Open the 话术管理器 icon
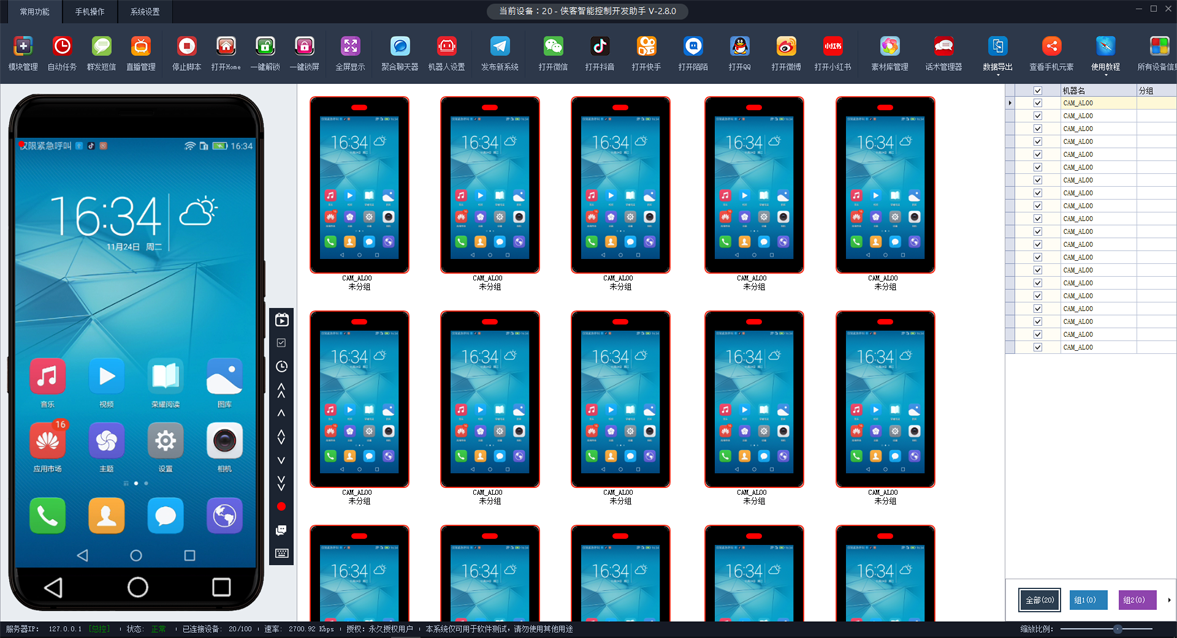Screen dimensions: 1177x638 click(942, 47)
